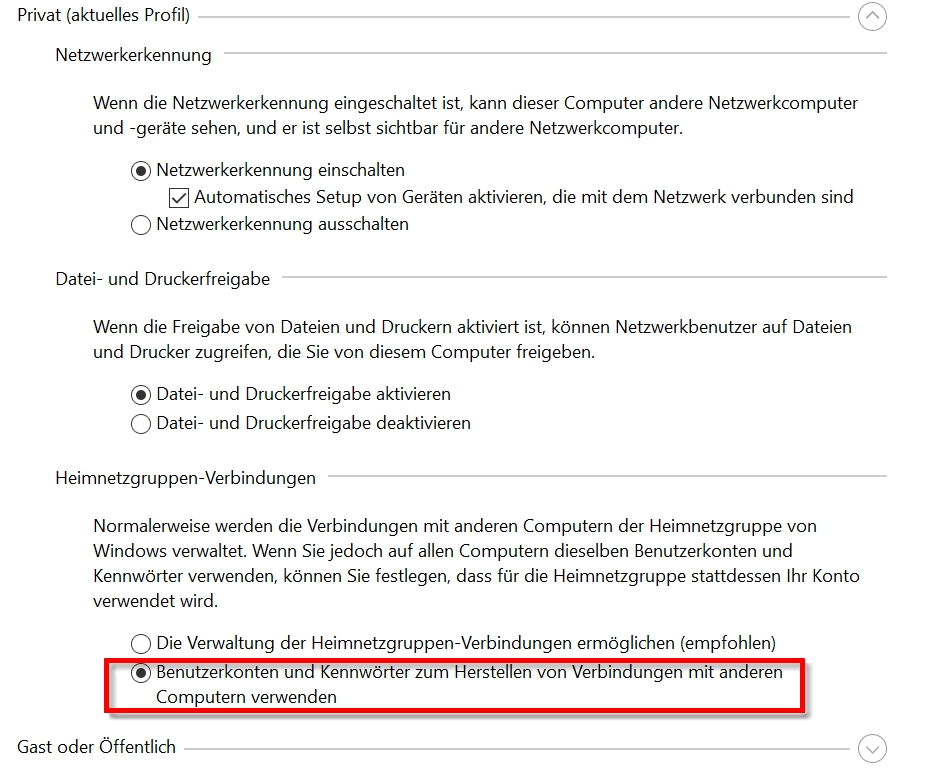This screenshot has width=925, height=773.
Task: Click the Netzwerkerkennung description paragraph
Action: point(475,116)
